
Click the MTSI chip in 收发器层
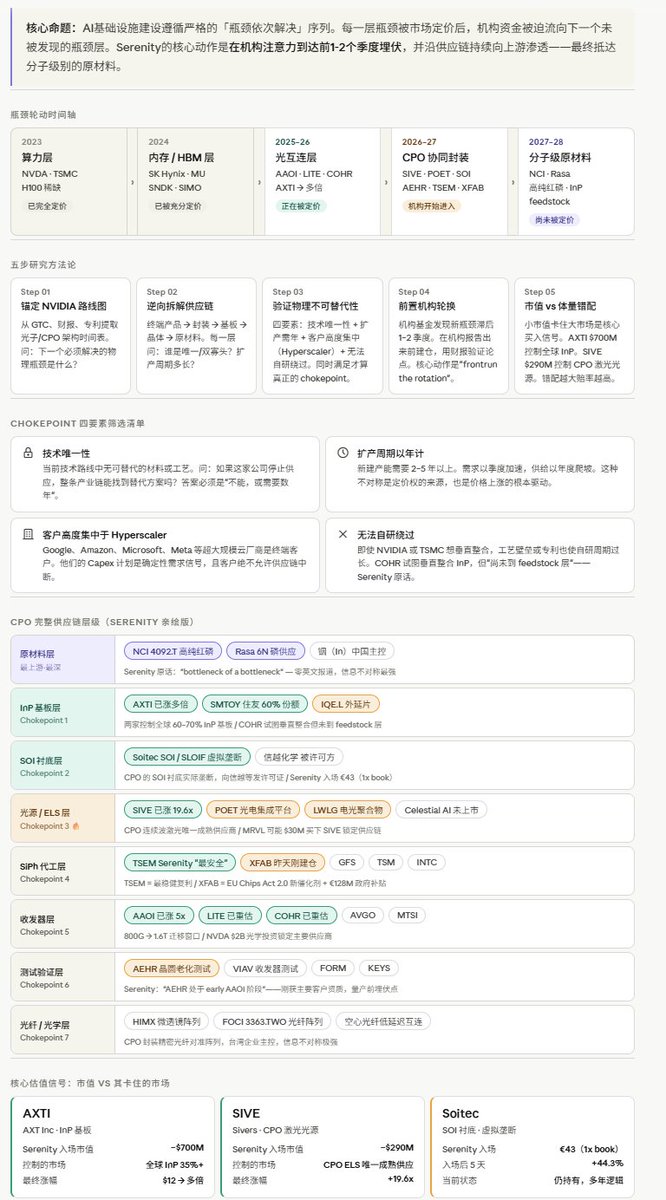409,915
